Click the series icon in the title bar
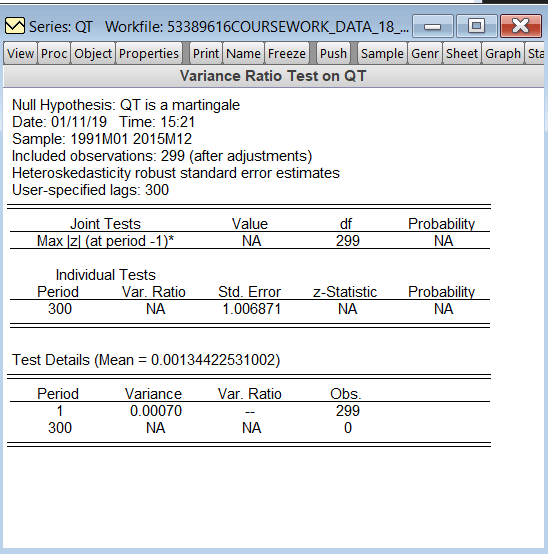Screen dimensions: 548x554 pyautogui.click(x=15, y=26)
